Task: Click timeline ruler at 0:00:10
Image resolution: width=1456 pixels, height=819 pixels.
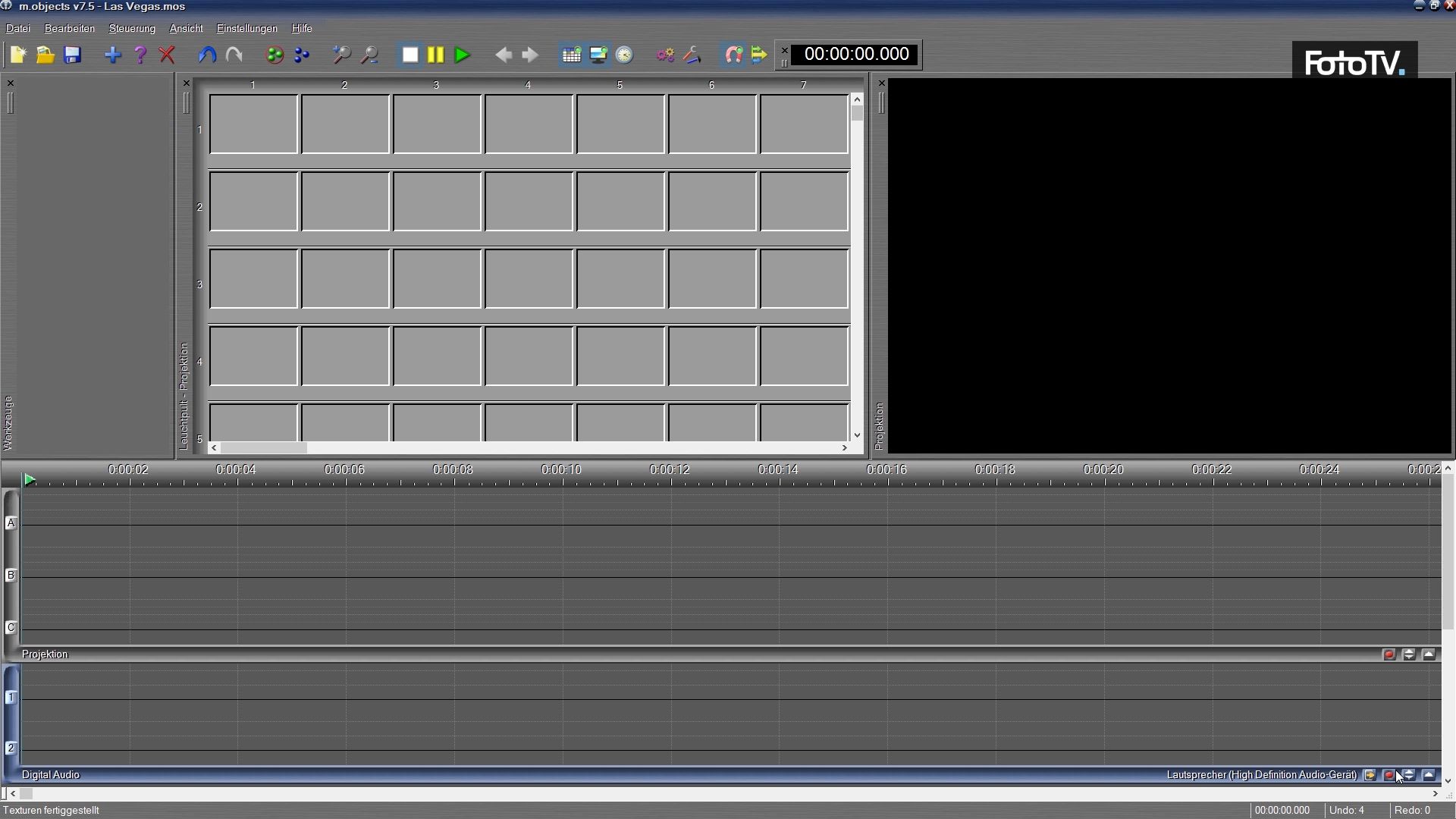Action: [561, 470]
